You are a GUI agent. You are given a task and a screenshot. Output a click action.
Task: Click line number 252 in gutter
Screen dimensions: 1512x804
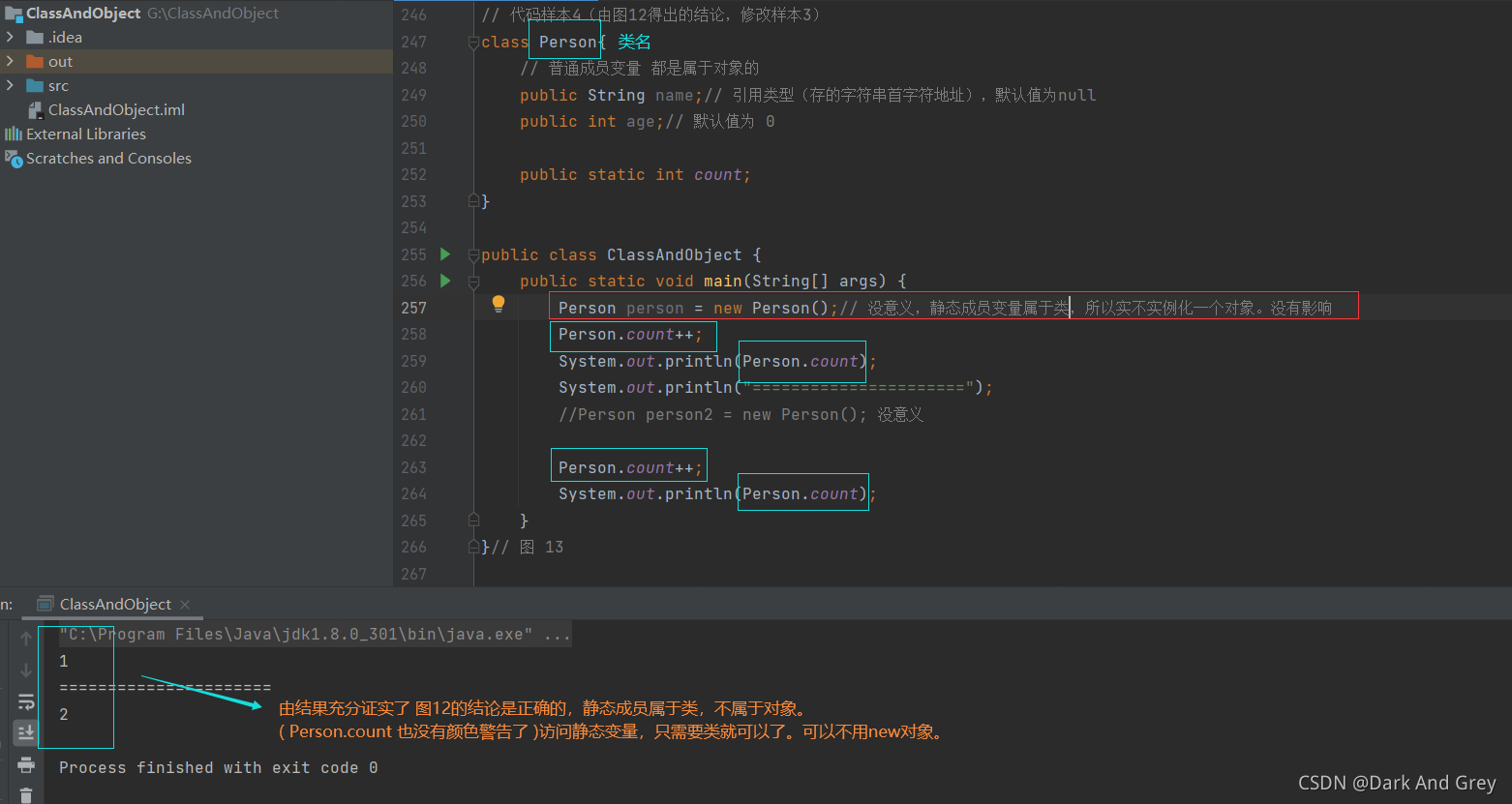tap(413, 174)
